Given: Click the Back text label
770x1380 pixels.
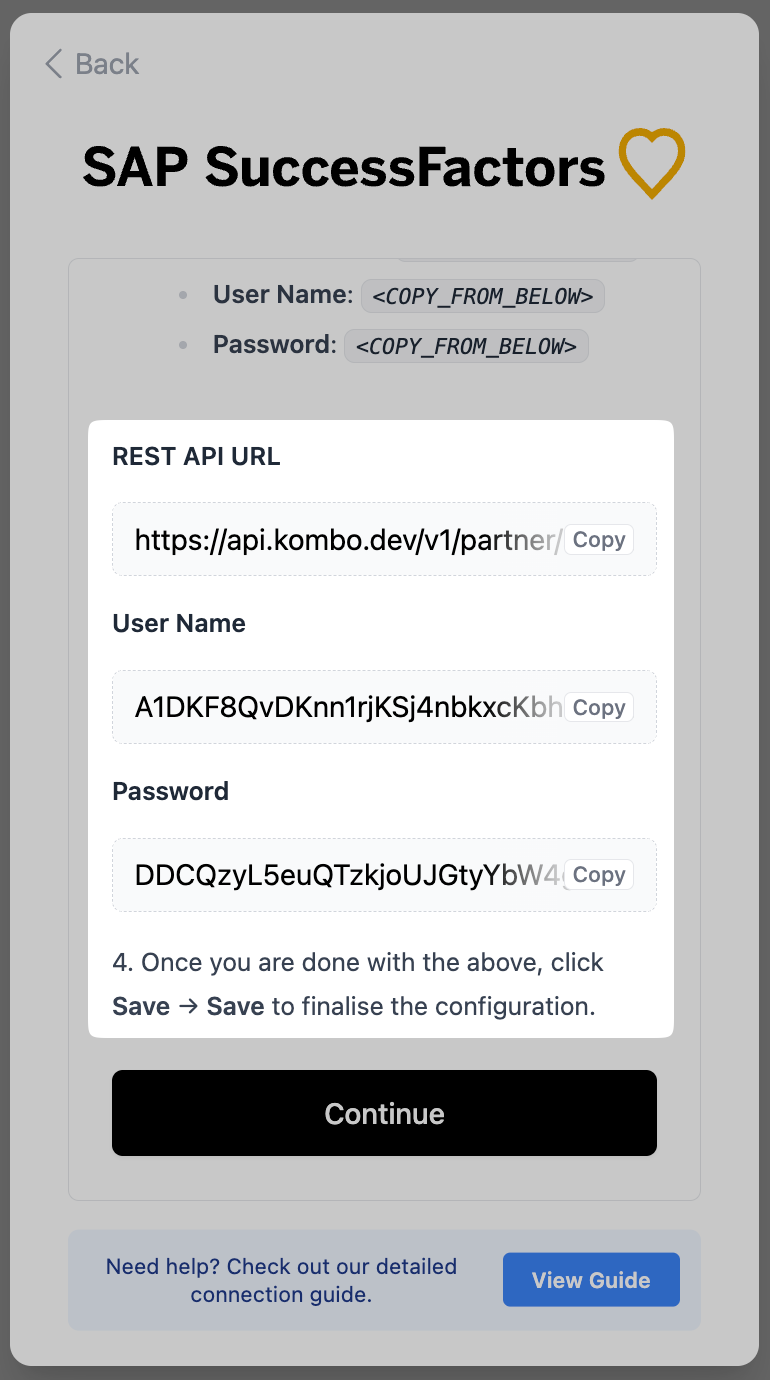Looking at the screenshot, I should click(x=107, y=64).
